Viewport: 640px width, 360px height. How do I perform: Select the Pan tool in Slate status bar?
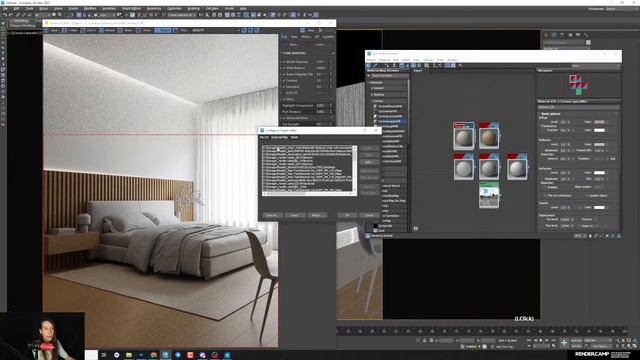tap(590, 236)
